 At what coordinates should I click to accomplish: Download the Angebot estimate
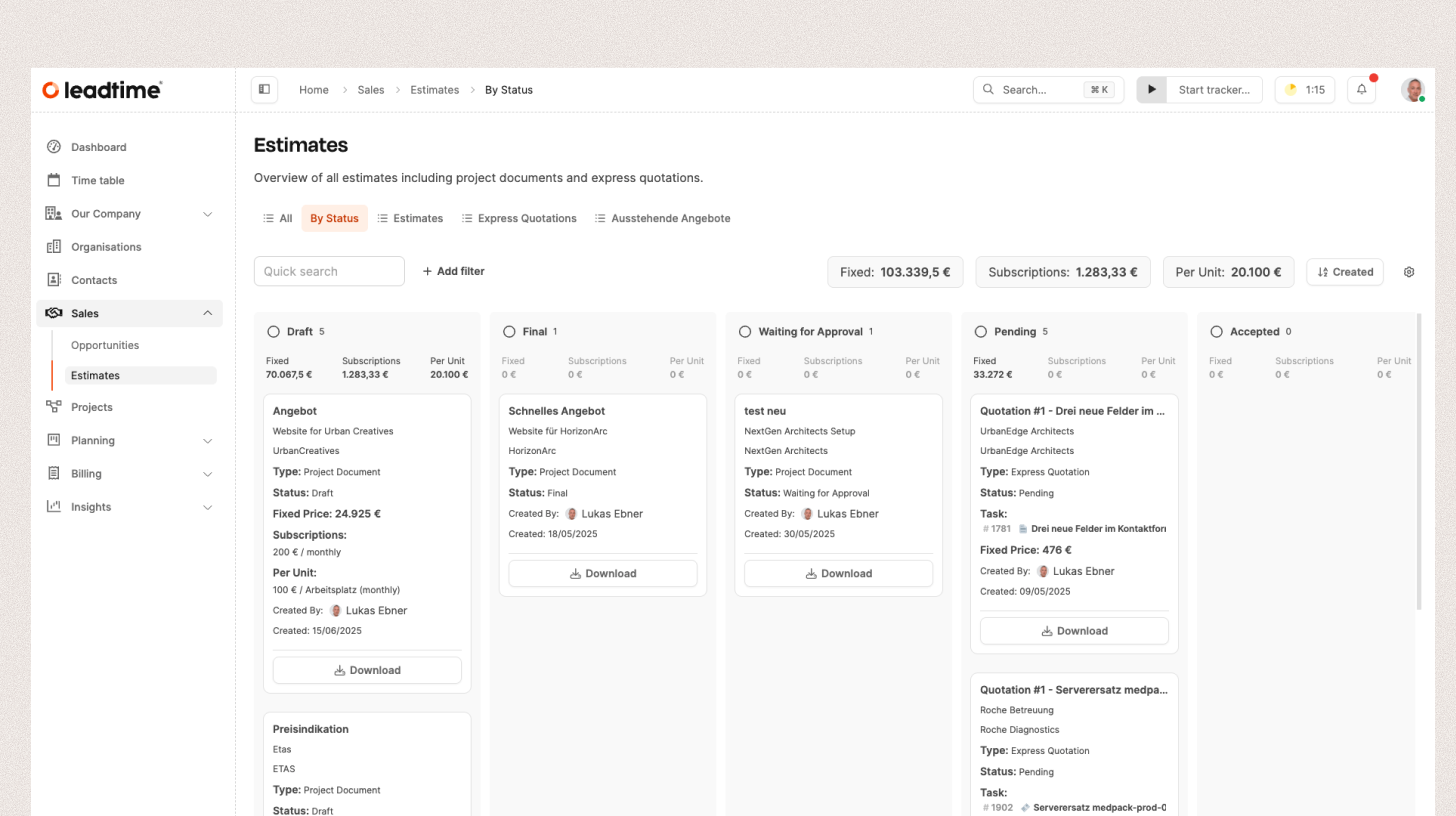click(x=367, y=670)
